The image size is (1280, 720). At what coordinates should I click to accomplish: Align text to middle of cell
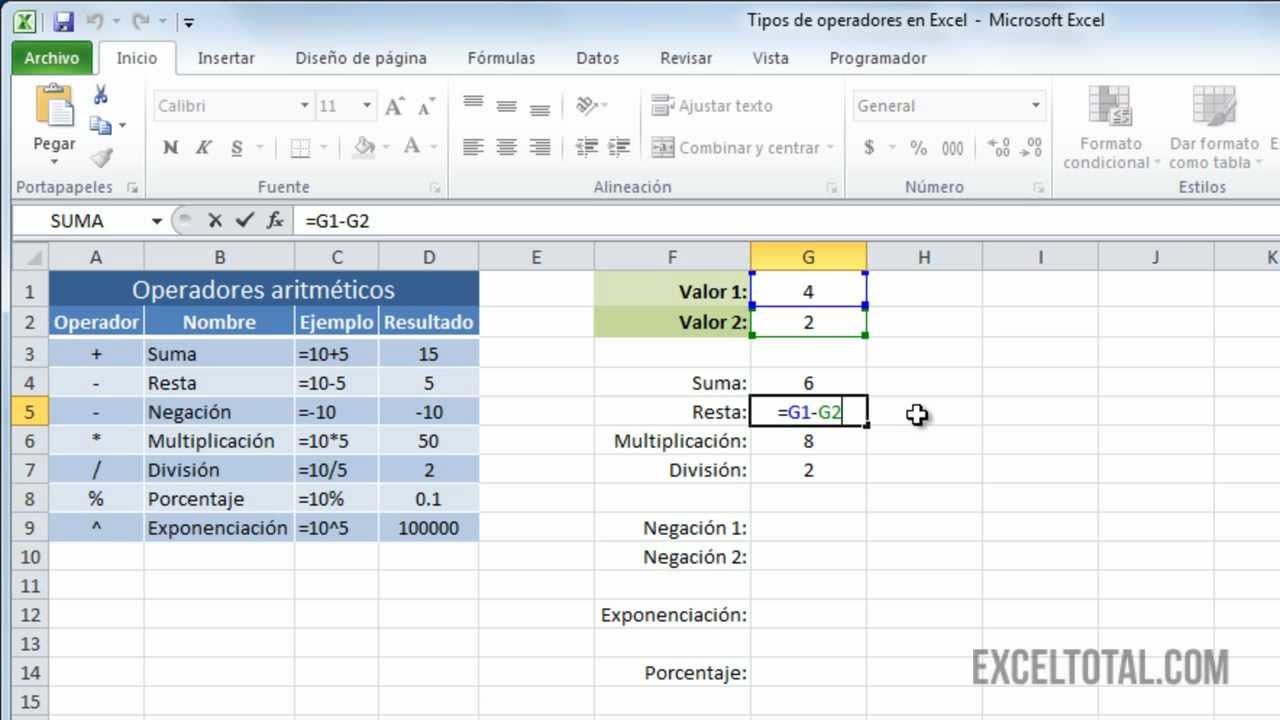pyautogui.click(x=507, y=106)
